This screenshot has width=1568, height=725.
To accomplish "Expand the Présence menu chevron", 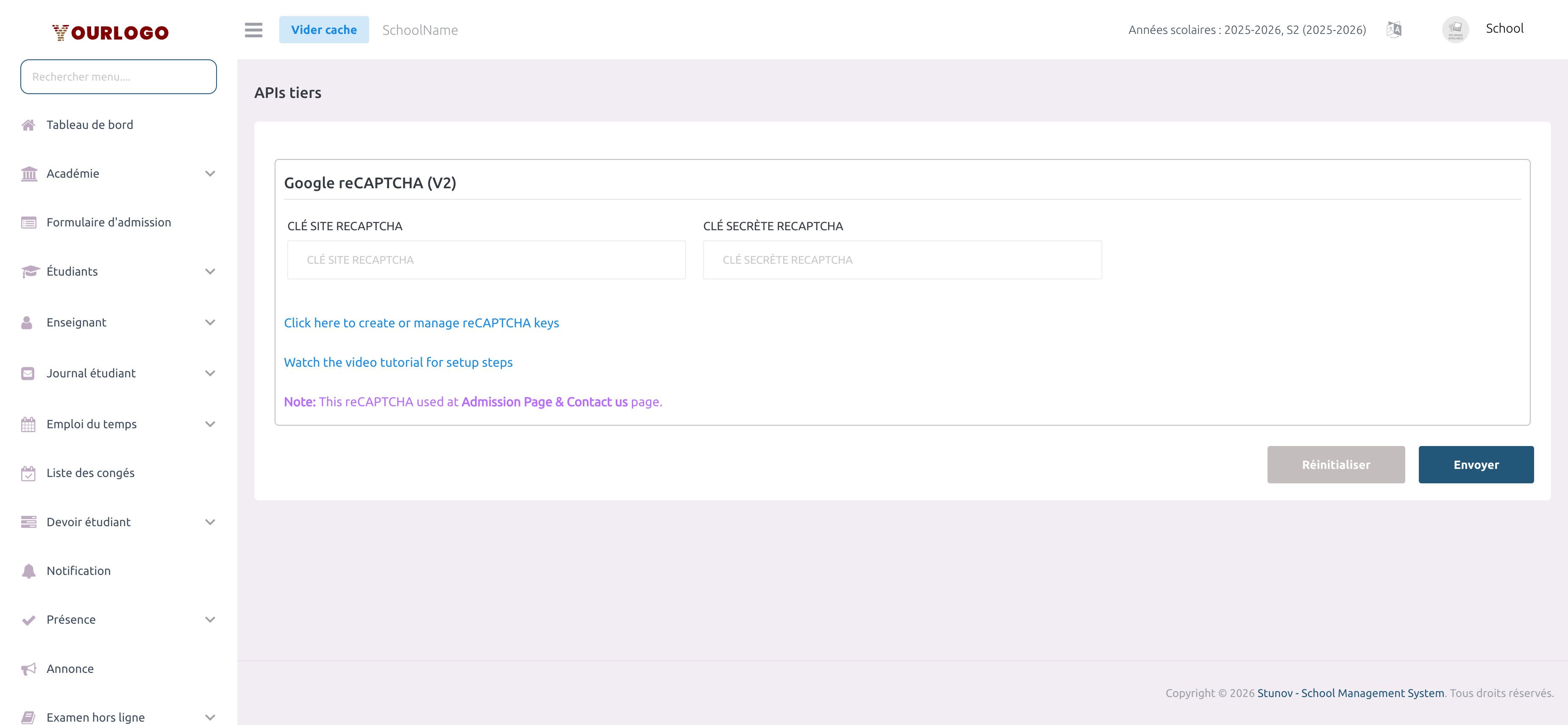I will click(210, 620).
